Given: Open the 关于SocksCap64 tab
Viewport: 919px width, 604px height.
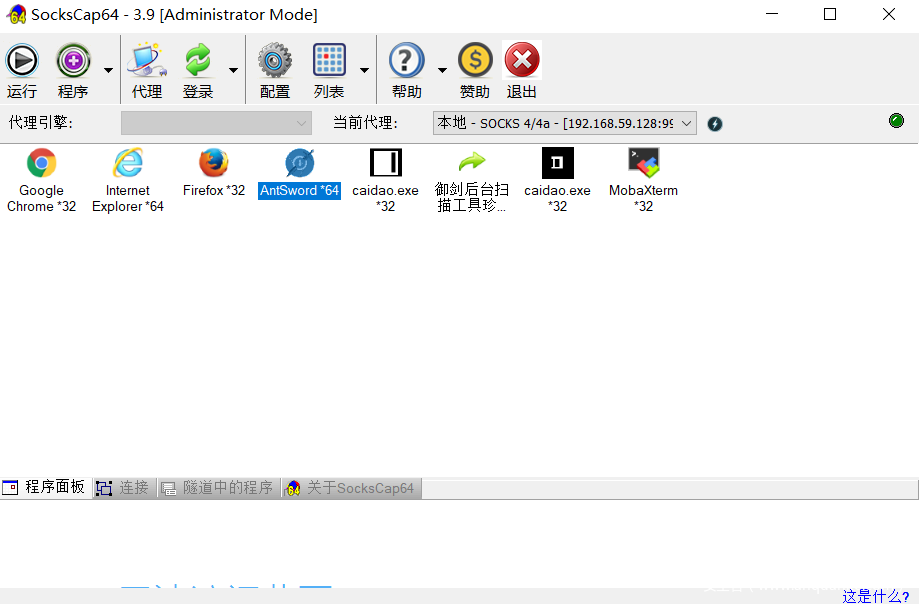Looking at the screenshot, I should (x=350, y=488).
